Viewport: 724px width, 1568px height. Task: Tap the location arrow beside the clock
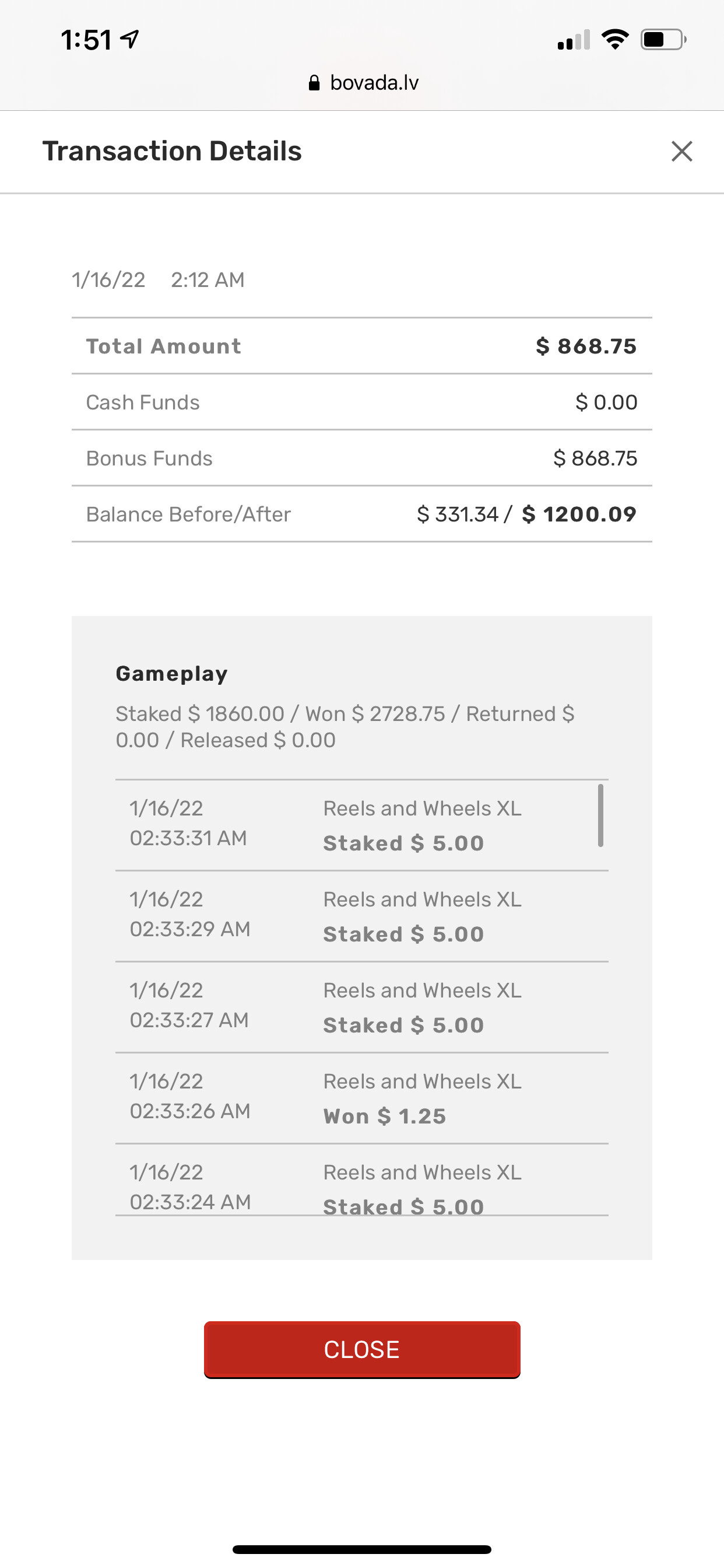[129, 40]
